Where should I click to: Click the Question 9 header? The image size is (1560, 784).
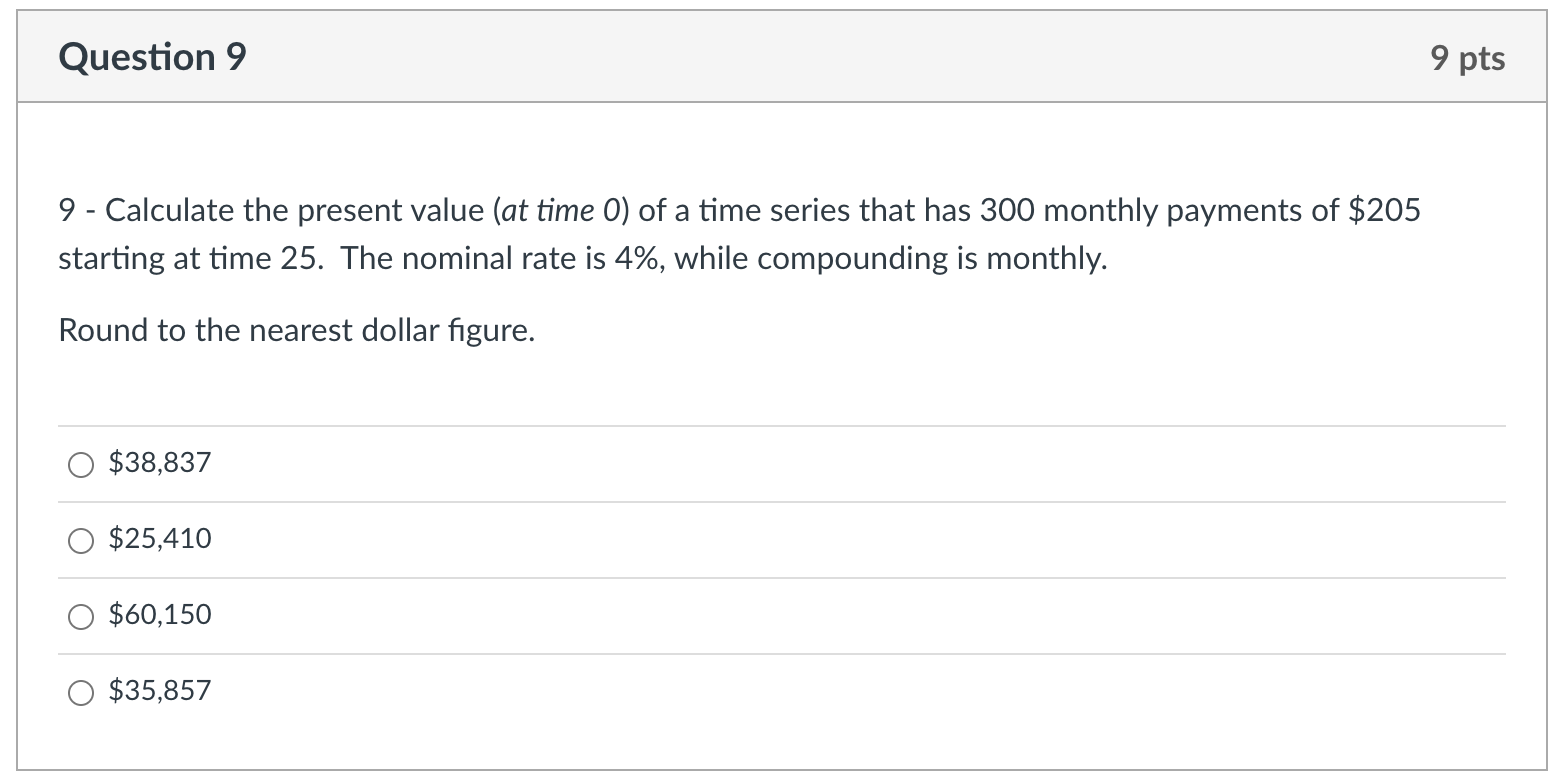151,57
